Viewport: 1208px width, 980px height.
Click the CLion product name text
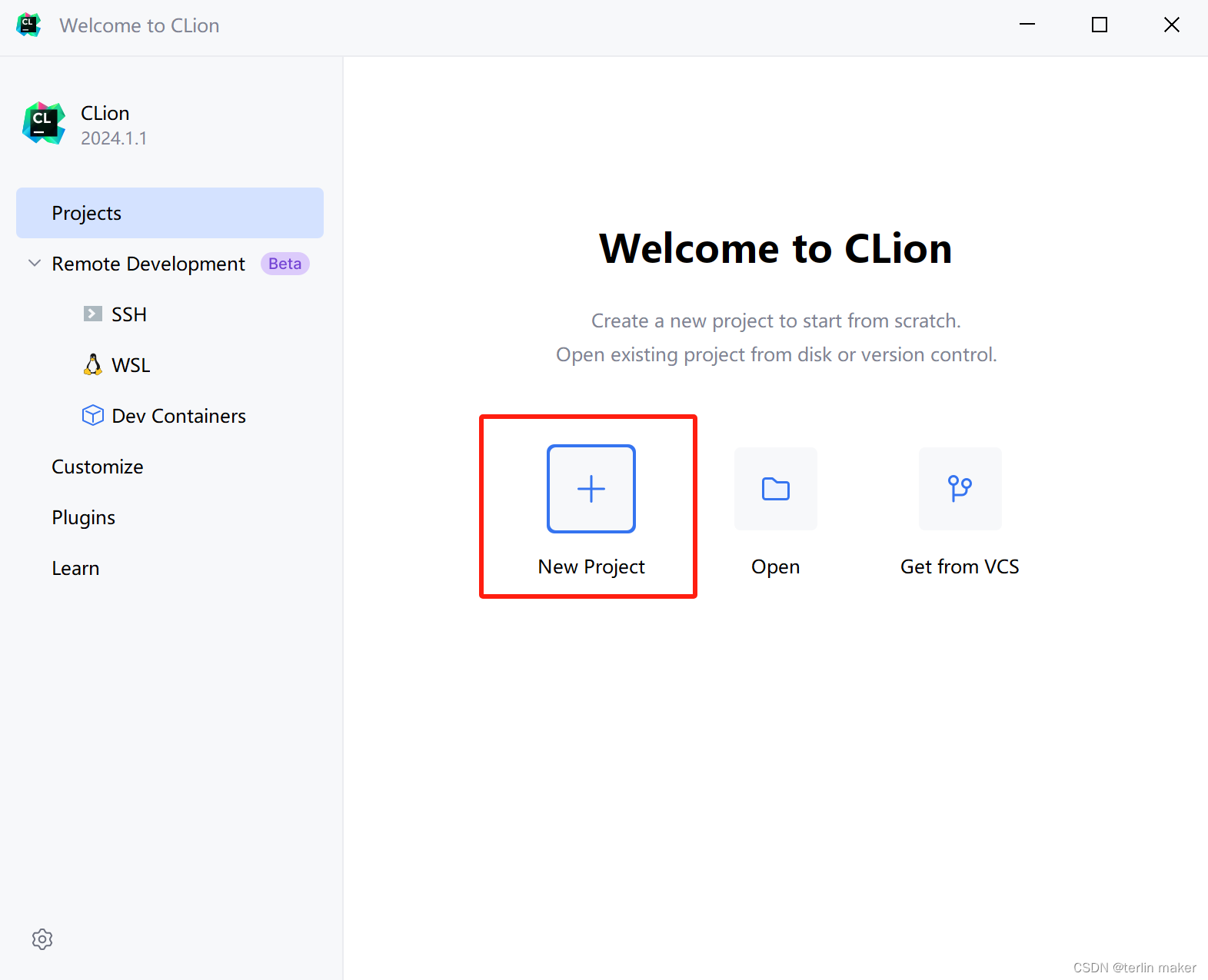pyautogui.click(x=105, y=113)
